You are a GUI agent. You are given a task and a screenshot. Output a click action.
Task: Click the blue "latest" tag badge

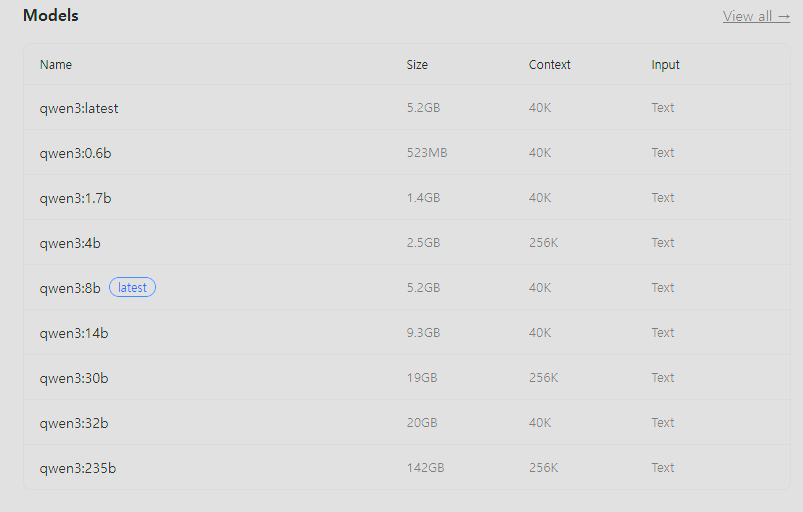(132, 288)
